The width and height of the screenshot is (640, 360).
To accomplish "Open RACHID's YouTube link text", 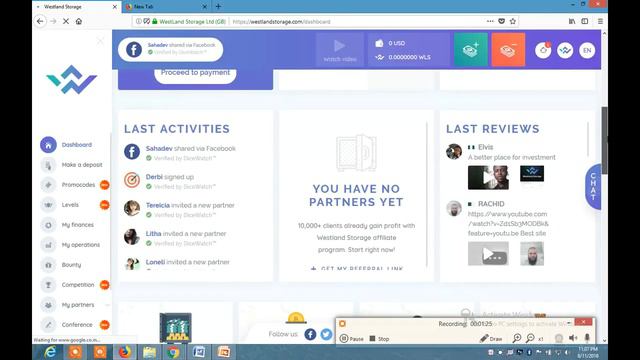I will pos(508,224).
